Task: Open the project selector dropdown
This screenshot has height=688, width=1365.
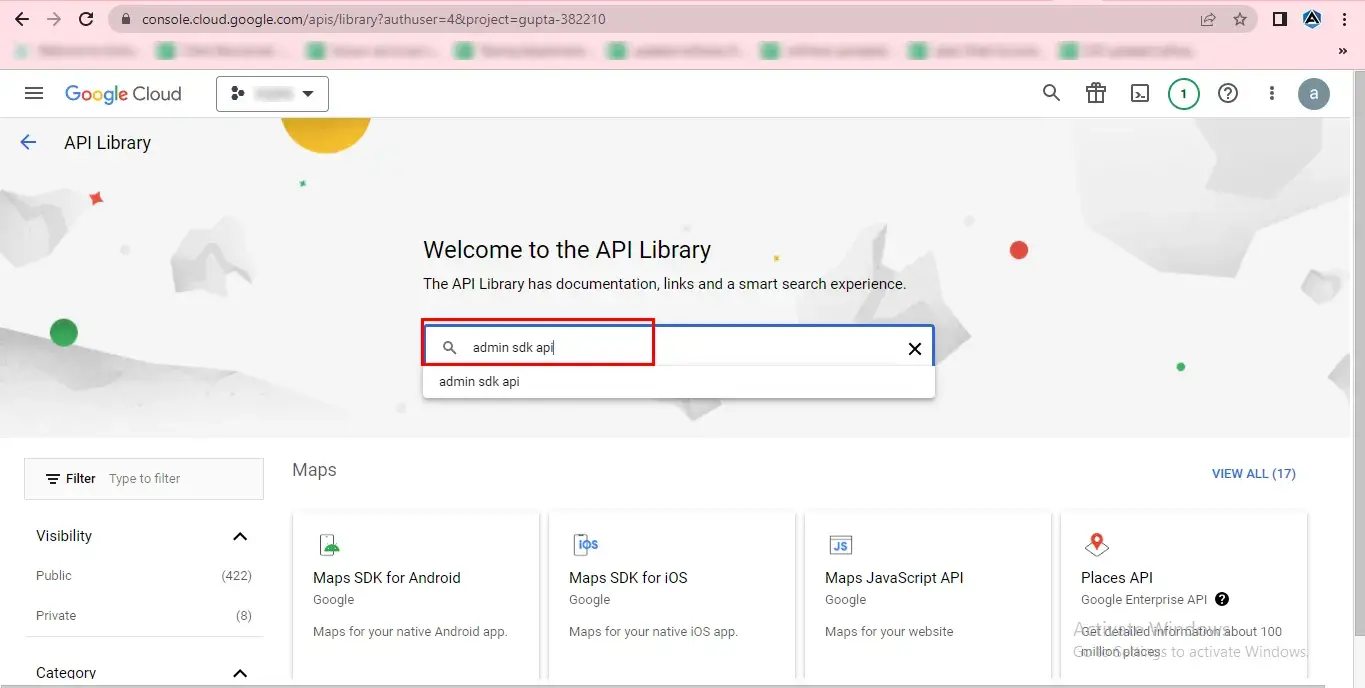Action: tap(272, 94)
